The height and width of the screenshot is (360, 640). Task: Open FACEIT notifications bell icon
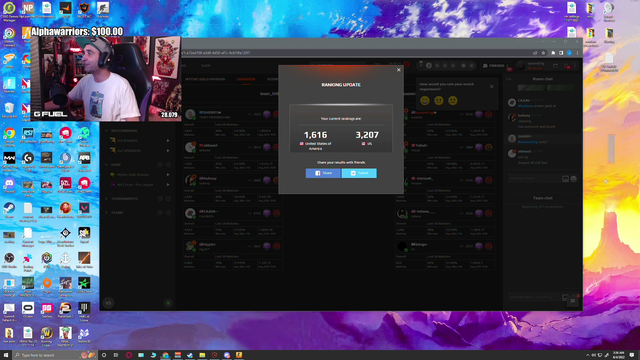(x=567, y=65)
